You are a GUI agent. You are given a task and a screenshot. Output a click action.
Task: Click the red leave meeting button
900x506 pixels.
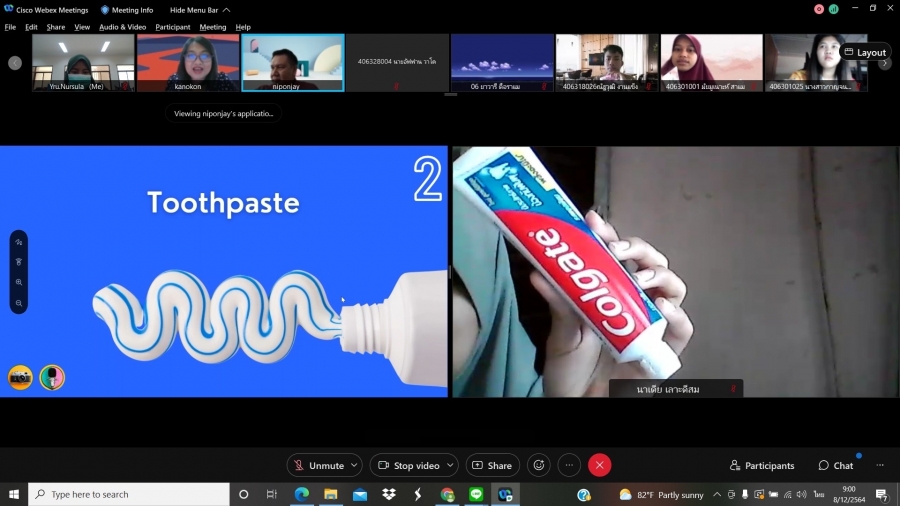pyautogui.click(x=599, y=465)
